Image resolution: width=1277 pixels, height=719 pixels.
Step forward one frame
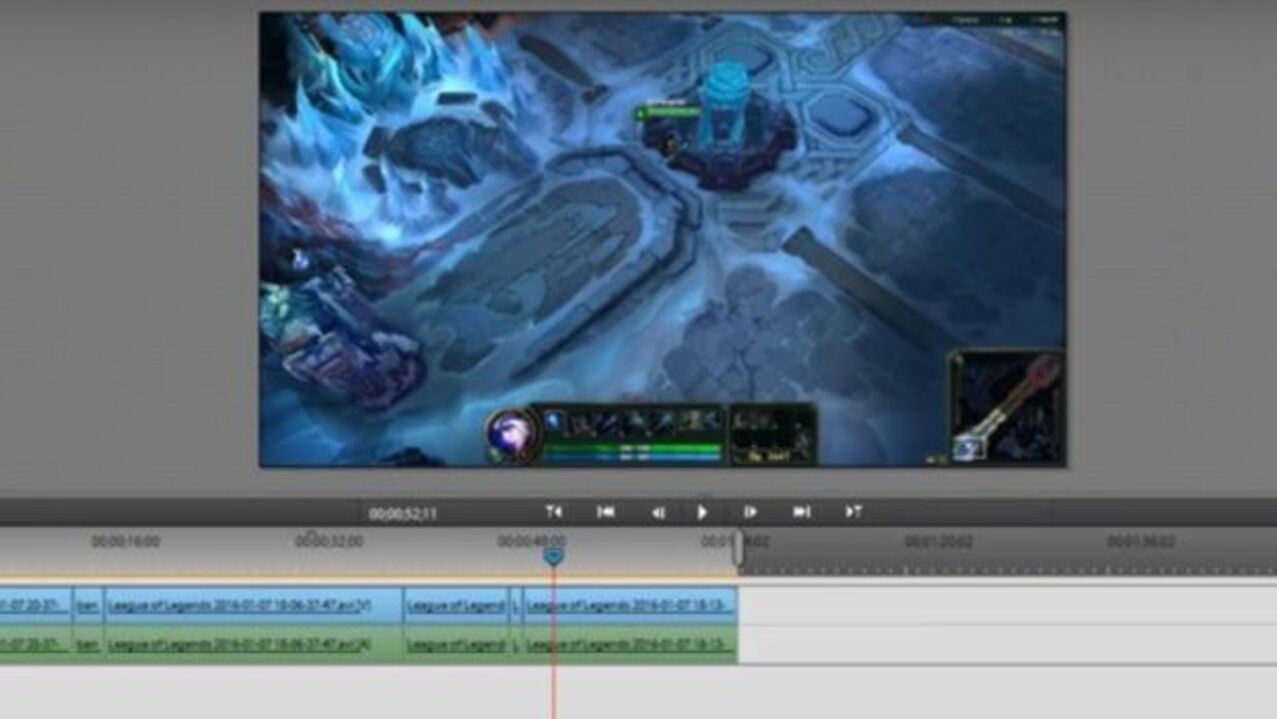[750, 512]
